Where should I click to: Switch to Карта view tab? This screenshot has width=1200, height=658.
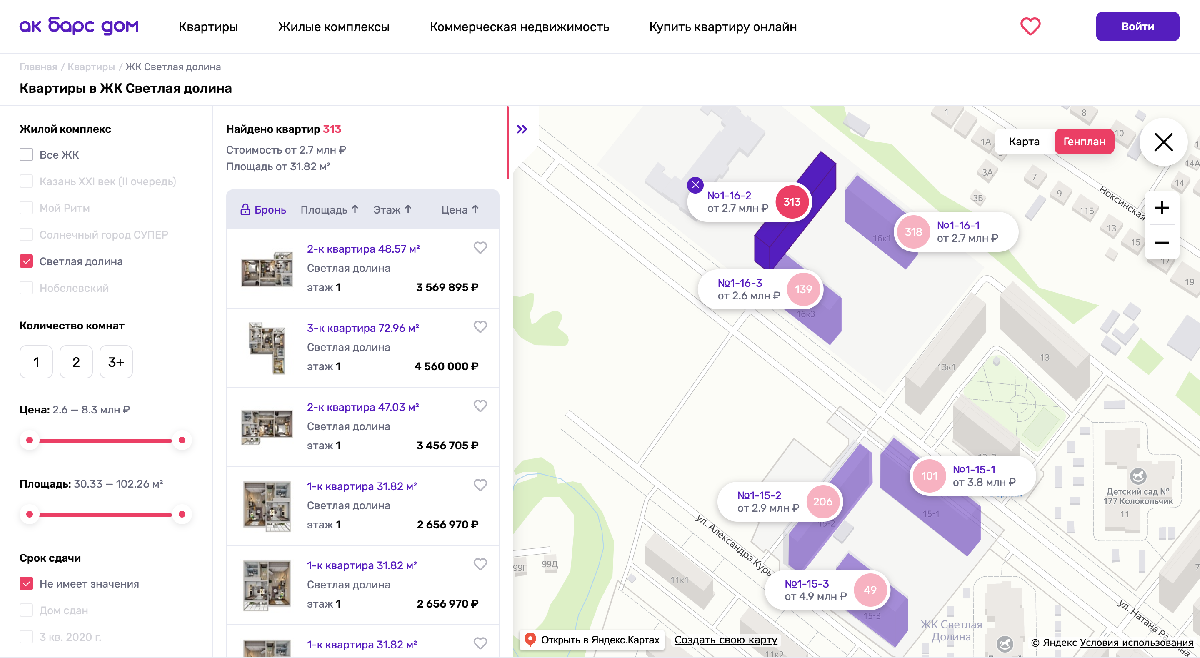(x=1024, y=141)
